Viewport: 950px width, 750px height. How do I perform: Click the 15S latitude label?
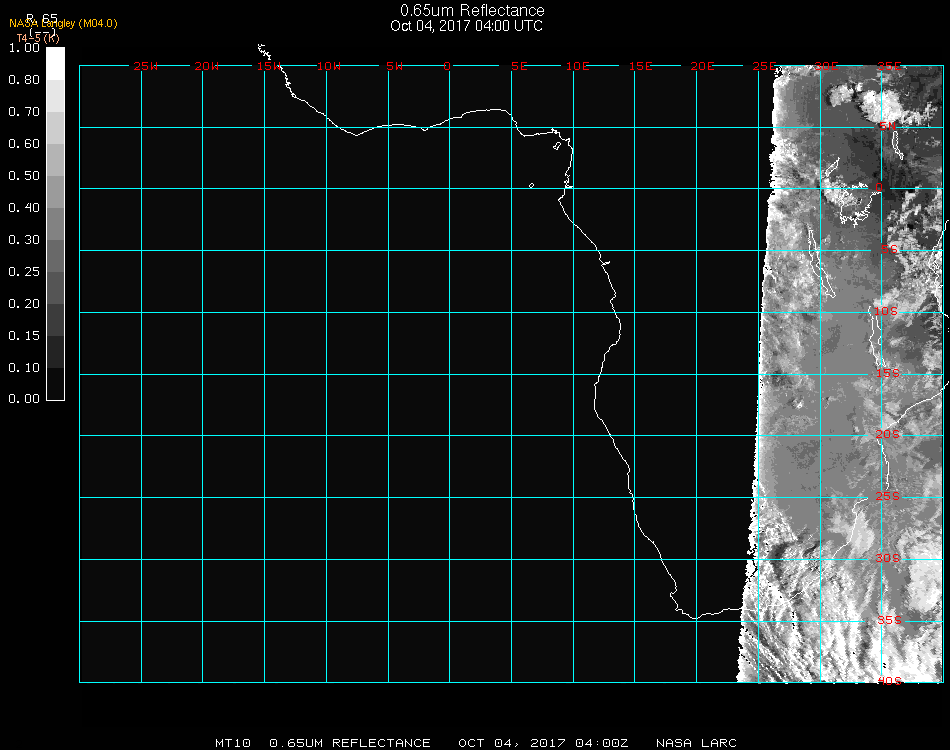pos(888,374)
